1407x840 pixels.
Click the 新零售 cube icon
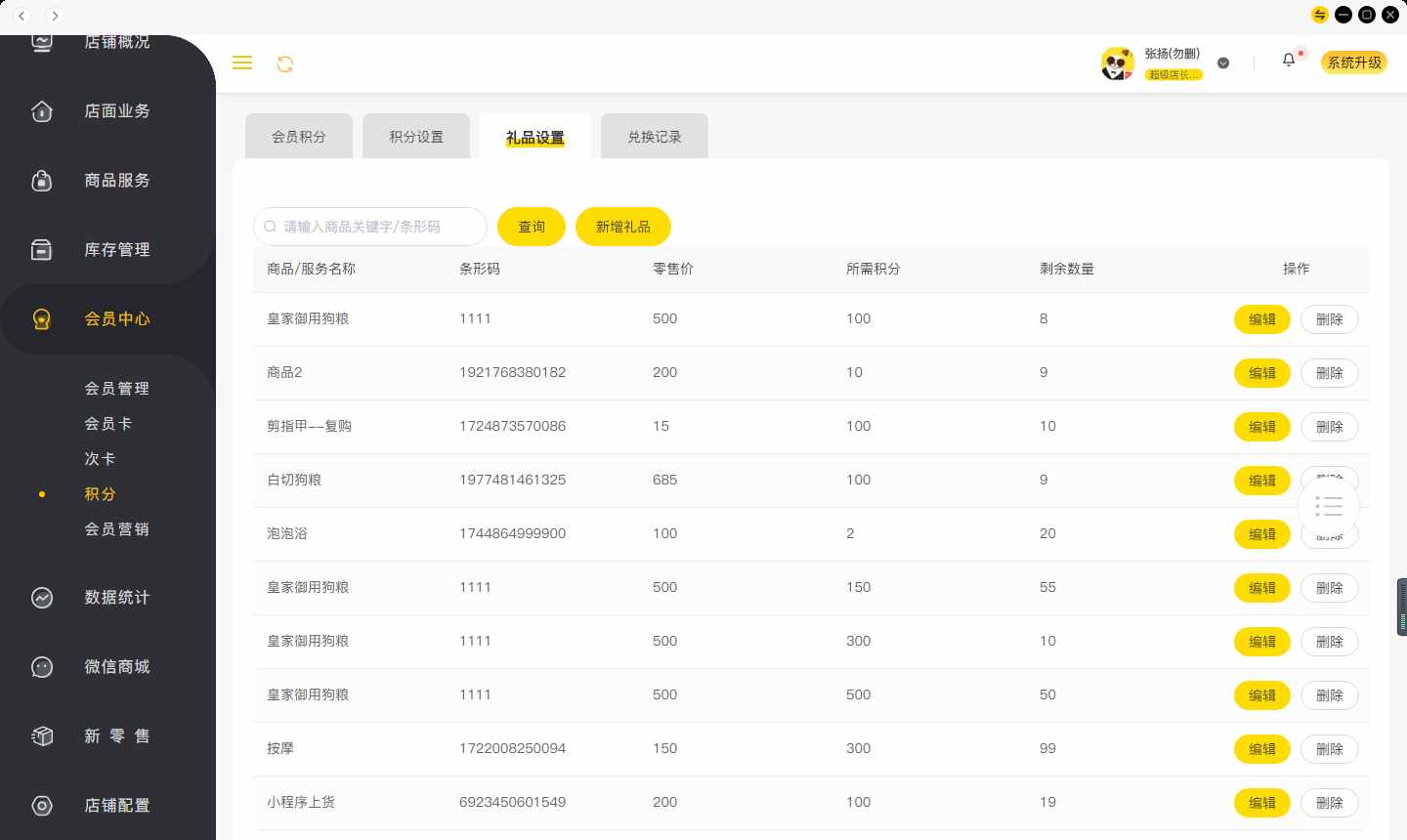tap(42, 736)
